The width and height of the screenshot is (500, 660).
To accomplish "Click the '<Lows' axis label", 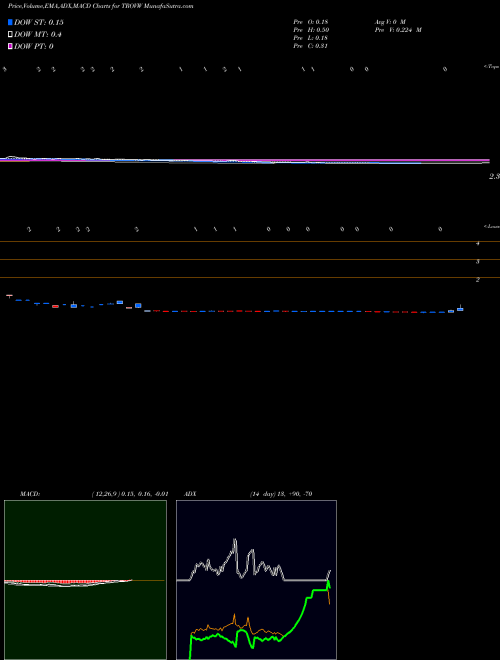I will pyautogui.click(x=491, y=226).
